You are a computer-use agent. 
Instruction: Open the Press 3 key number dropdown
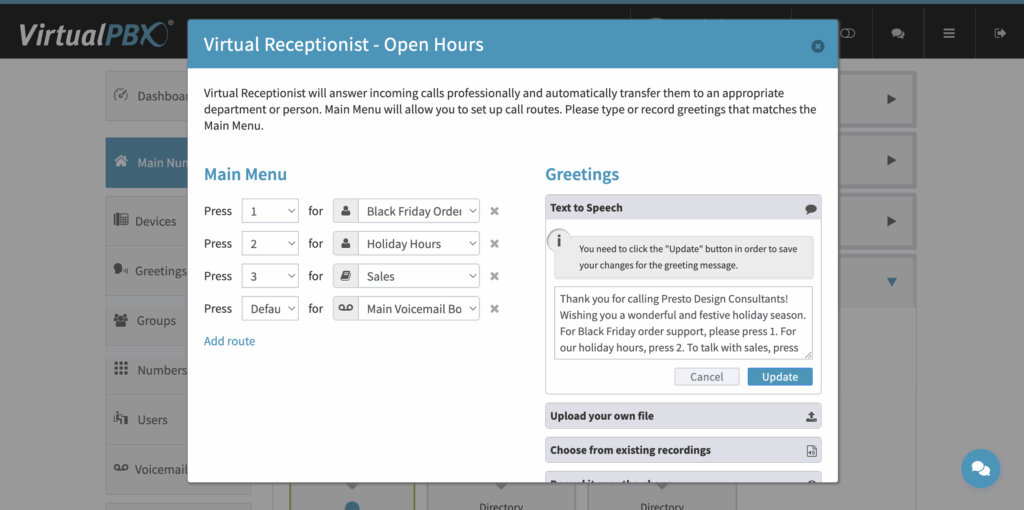click(x=270, y=276)
